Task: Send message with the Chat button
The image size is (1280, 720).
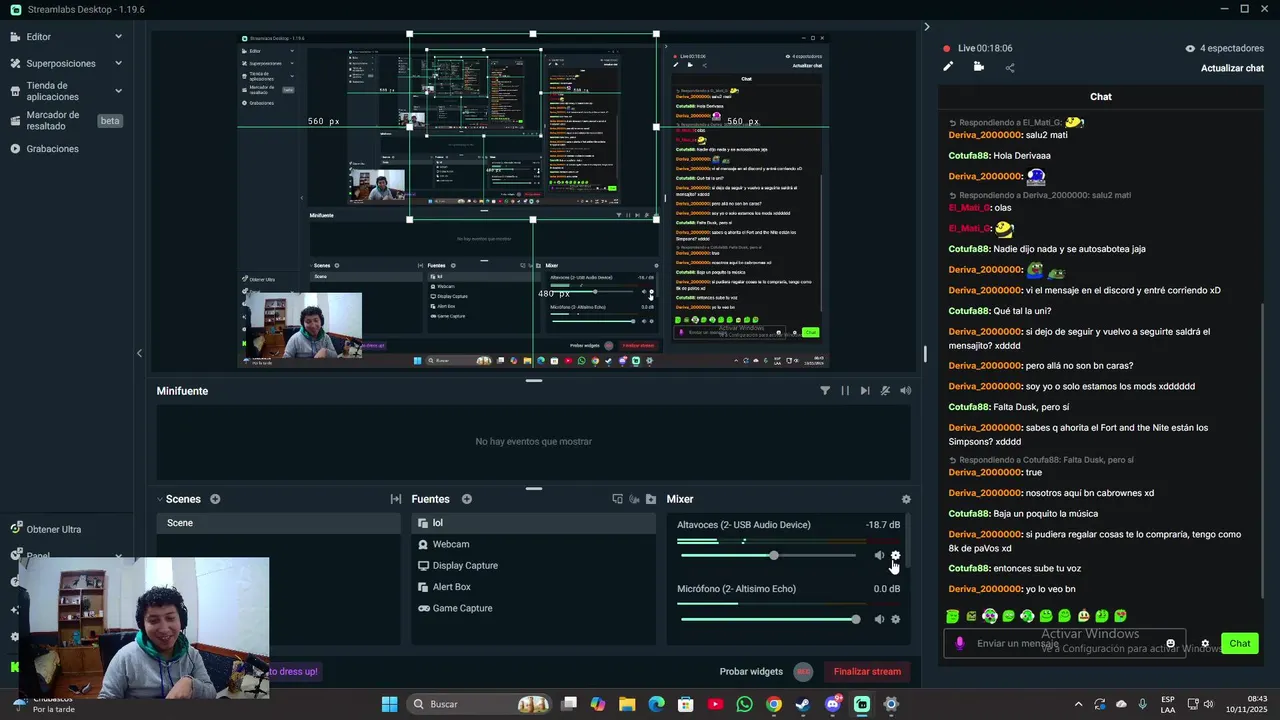Action: pos(1240,643)
